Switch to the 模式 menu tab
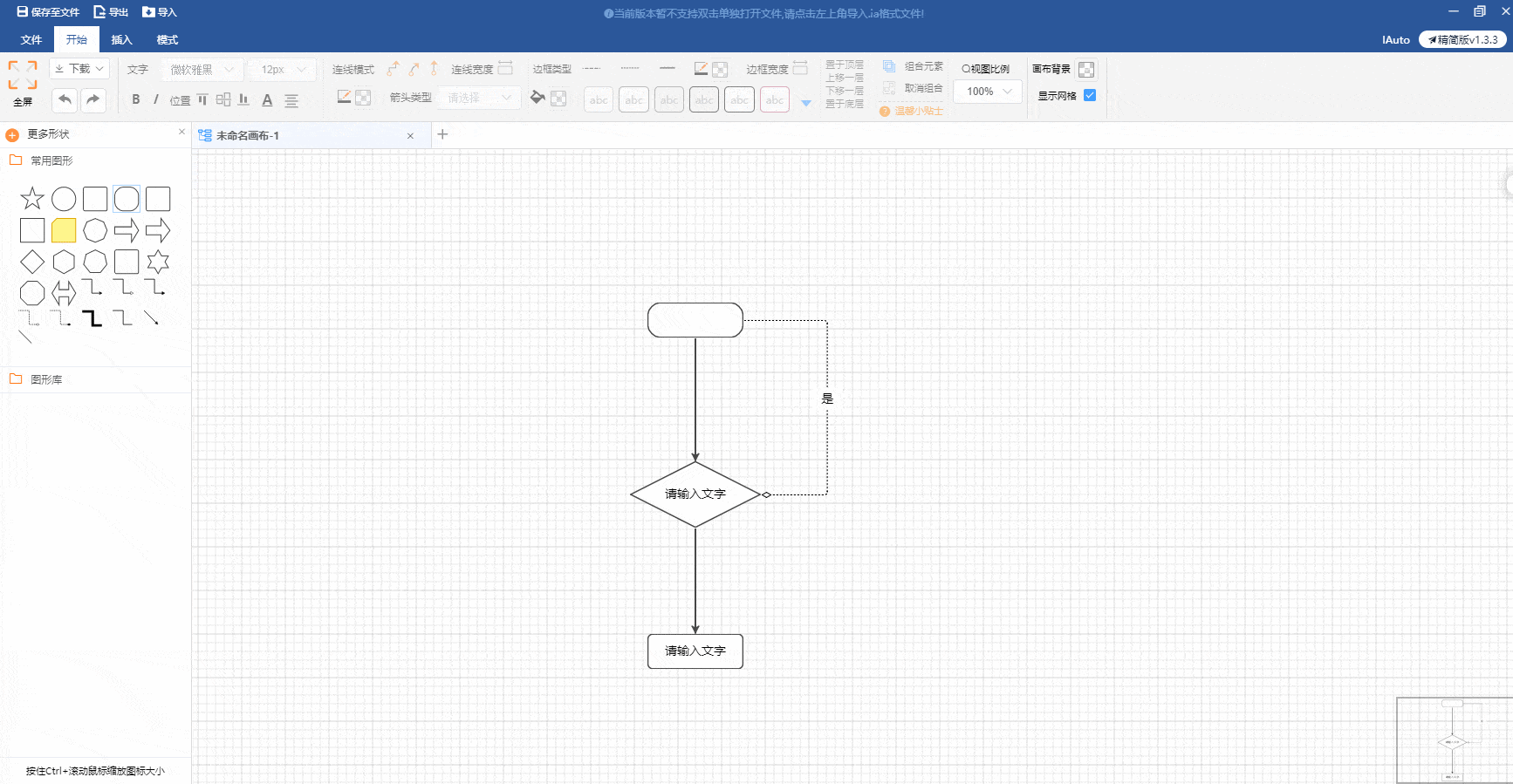The width and height of the screenshot is (1513, 784). (x=167, y=40)
